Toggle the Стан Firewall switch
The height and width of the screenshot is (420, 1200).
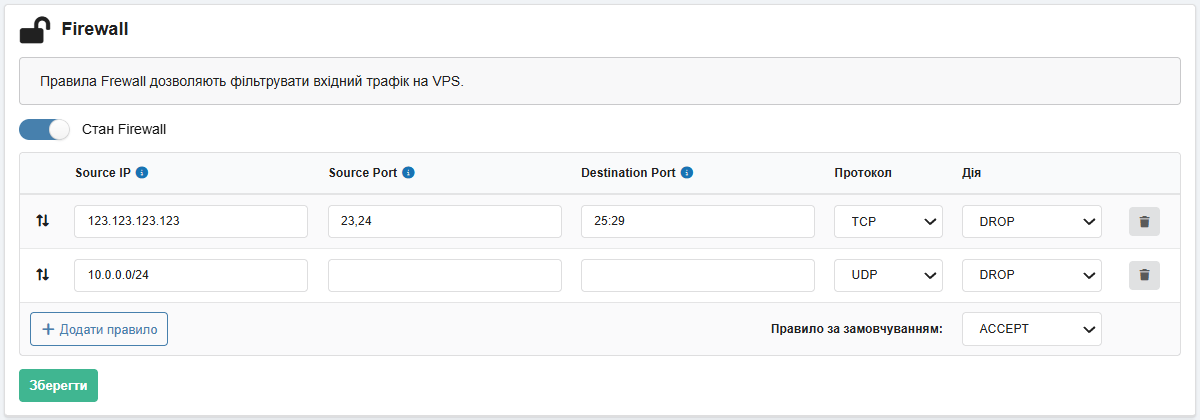[45, 129]
